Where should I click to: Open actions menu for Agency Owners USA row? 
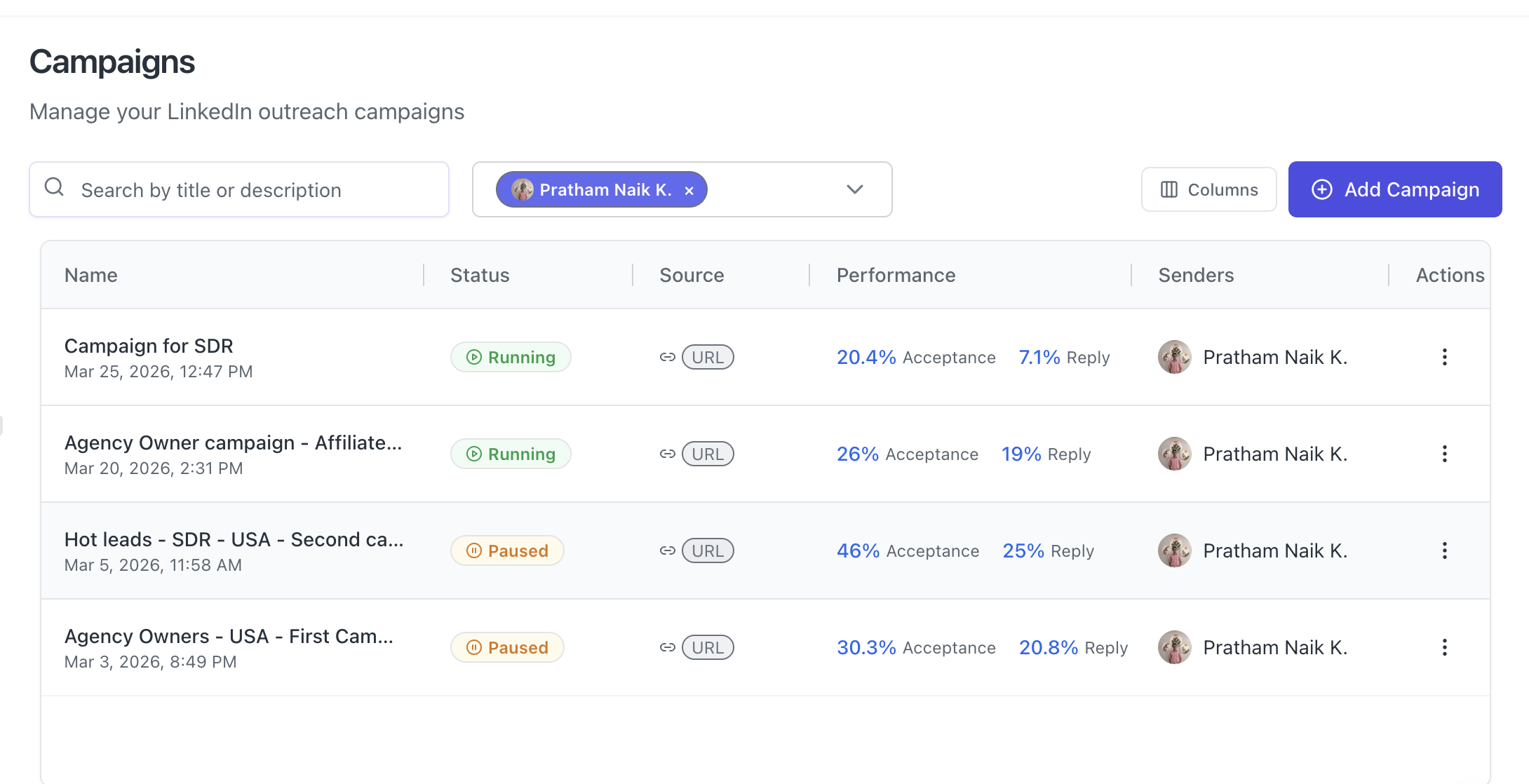pos(1444,647)
